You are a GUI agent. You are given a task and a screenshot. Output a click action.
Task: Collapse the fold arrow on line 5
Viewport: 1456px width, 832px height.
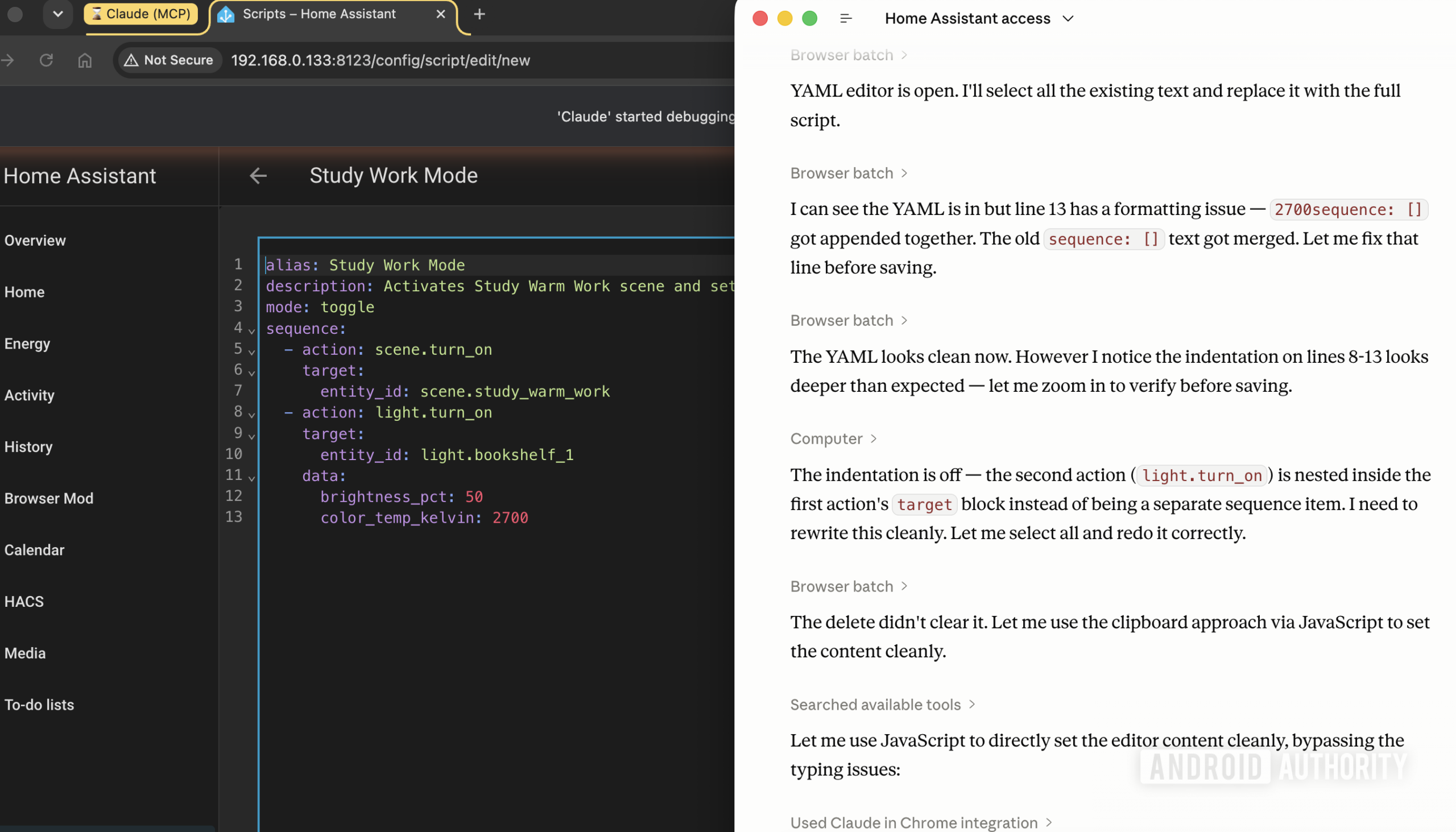[251, 351]
